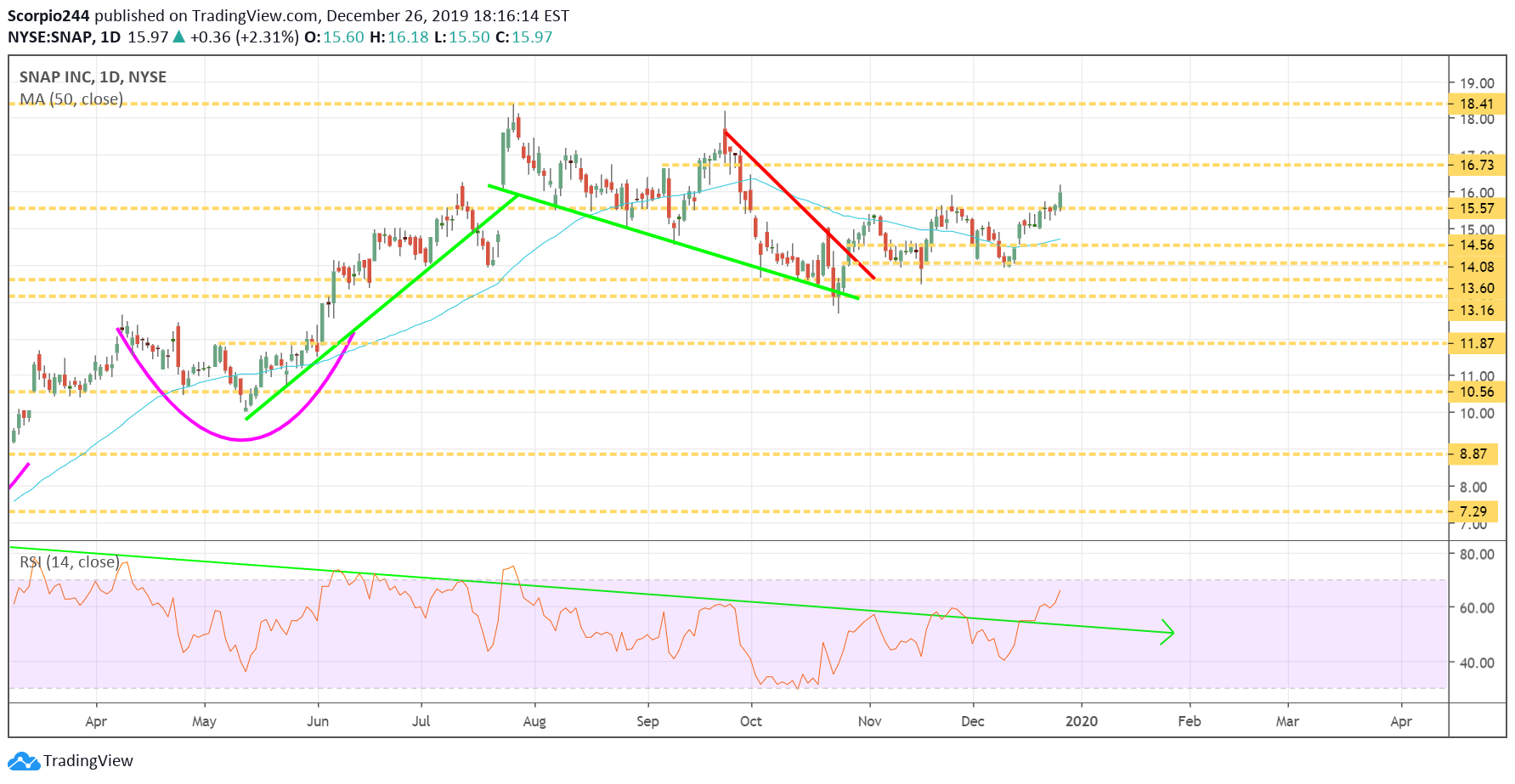Click the Jul label on time axis
The image size is (1515, 784).
tap(421, 721)
